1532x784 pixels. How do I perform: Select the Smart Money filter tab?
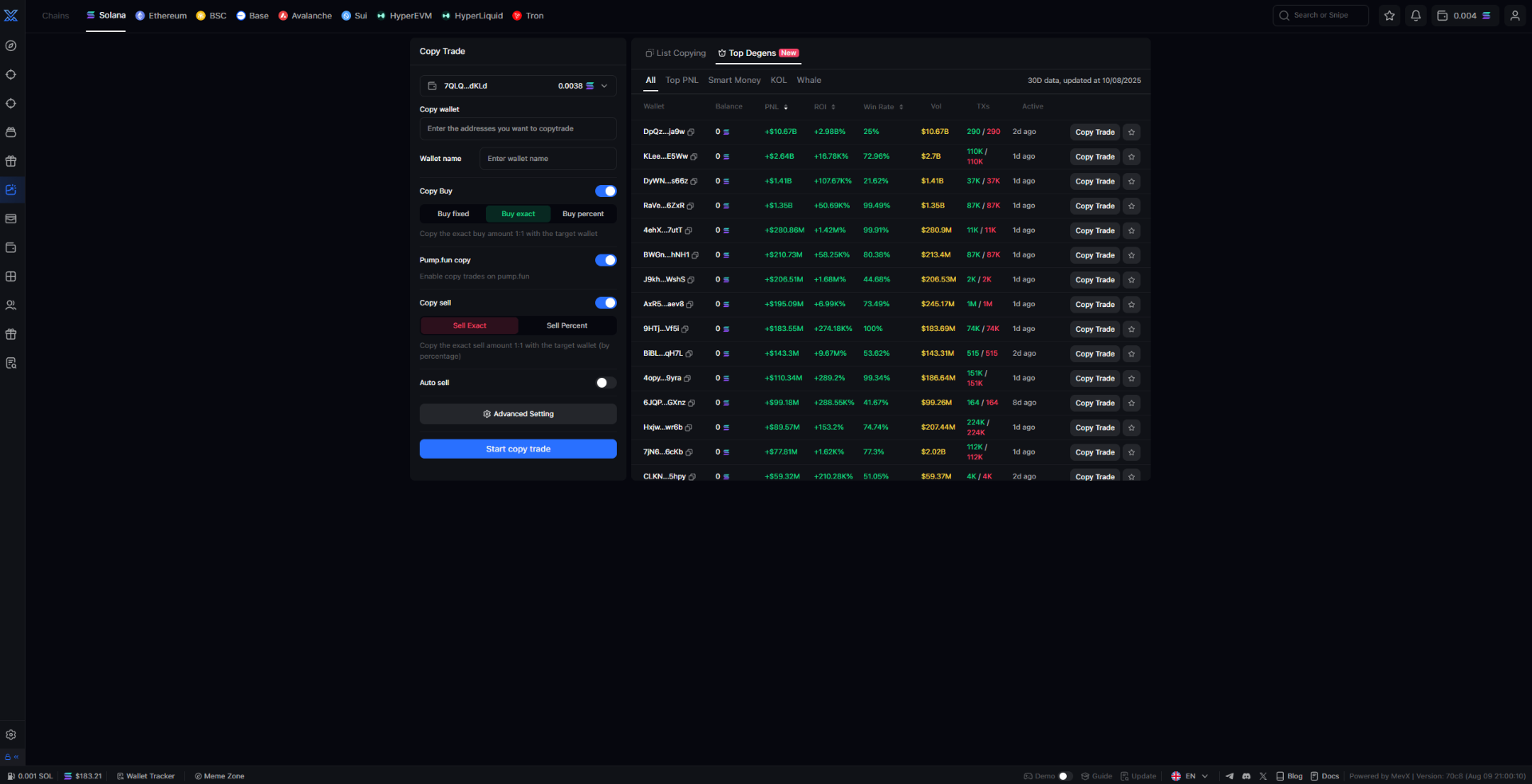tap(733, 80)
